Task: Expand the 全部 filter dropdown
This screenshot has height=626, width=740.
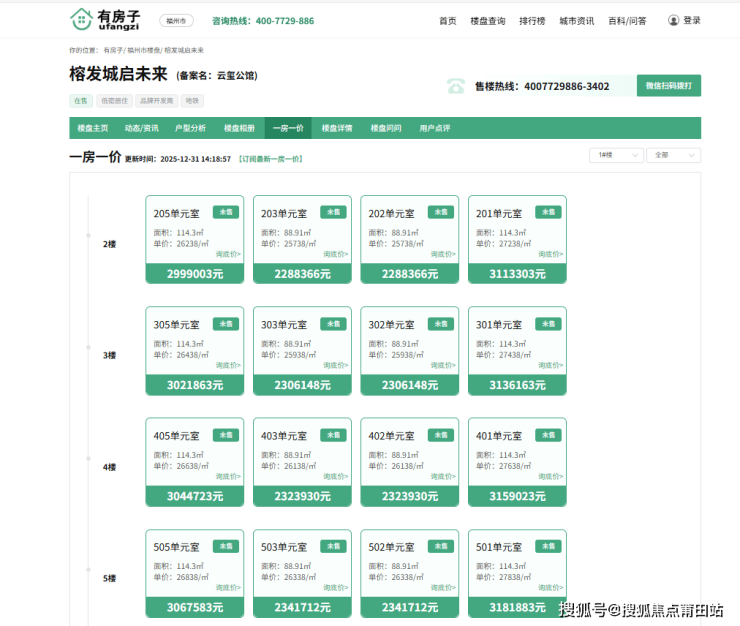Action: tap(673, 155)
